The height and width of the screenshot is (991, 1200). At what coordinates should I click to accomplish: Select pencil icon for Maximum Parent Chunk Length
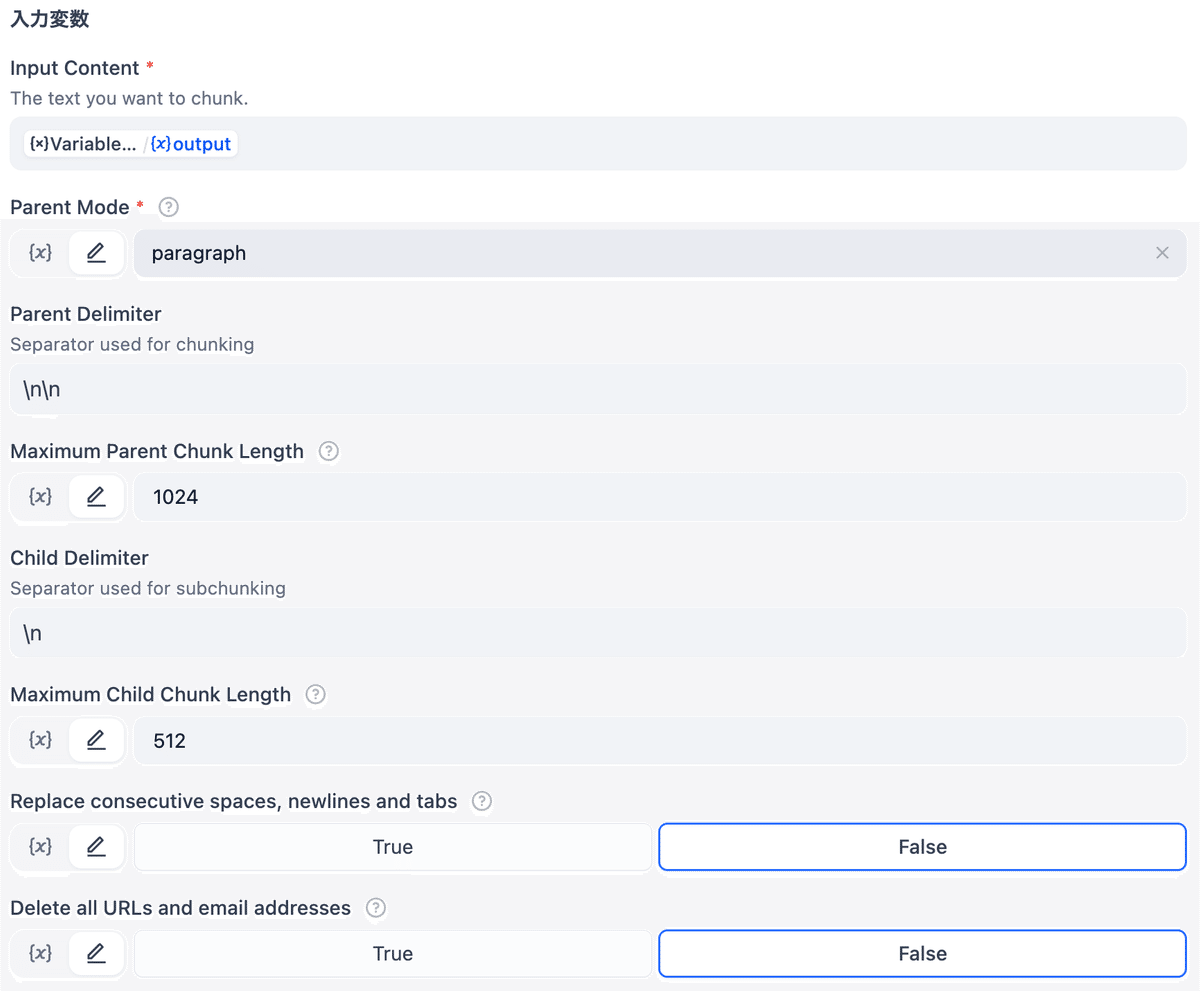coord(96,496)
